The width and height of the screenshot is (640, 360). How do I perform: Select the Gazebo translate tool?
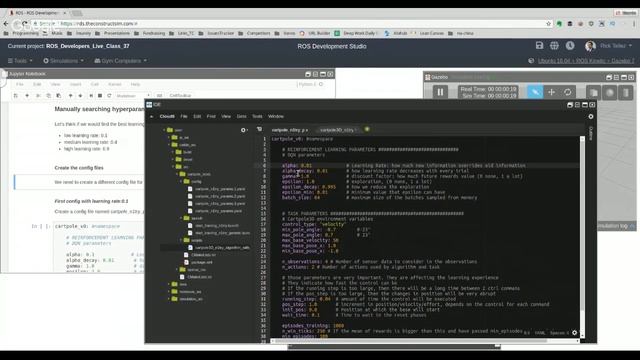pyautogui.click(x=551, y=92)
